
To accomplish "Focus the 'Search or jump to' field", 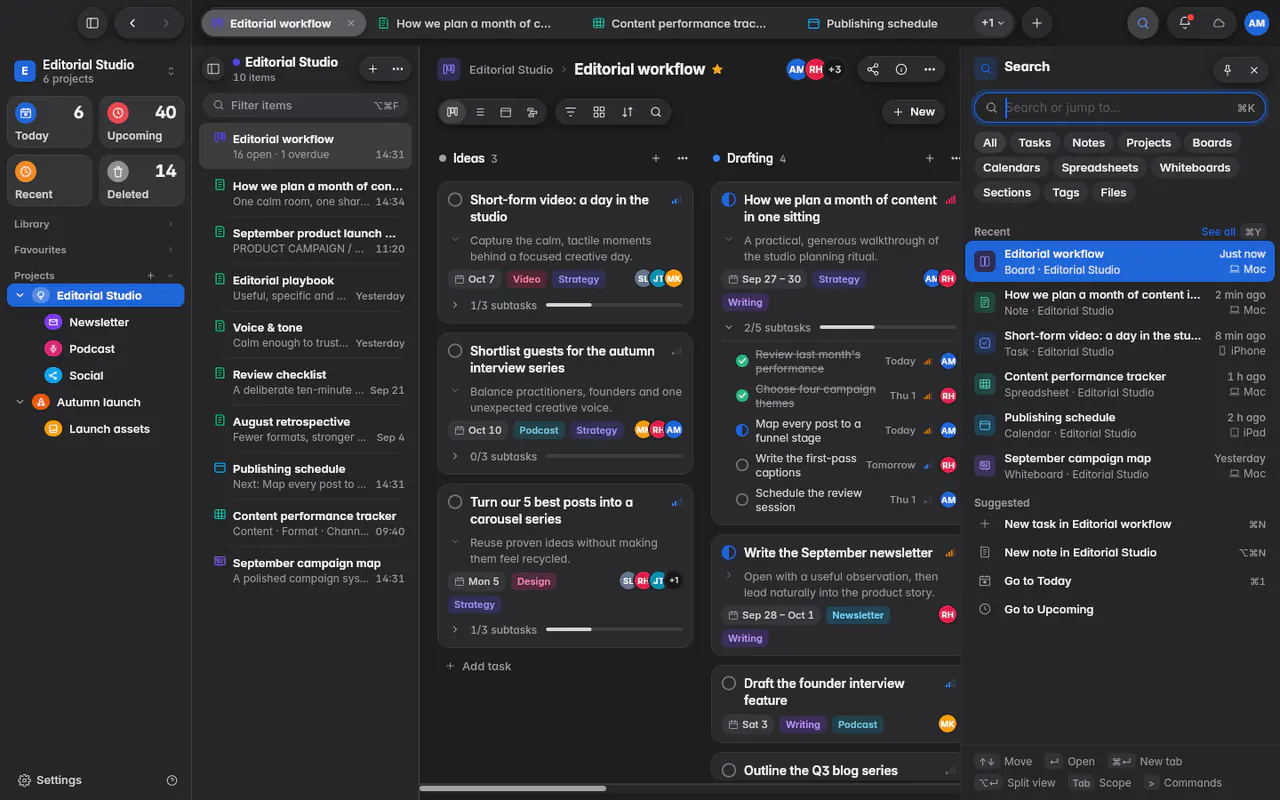I will [x=1120, y=107].
